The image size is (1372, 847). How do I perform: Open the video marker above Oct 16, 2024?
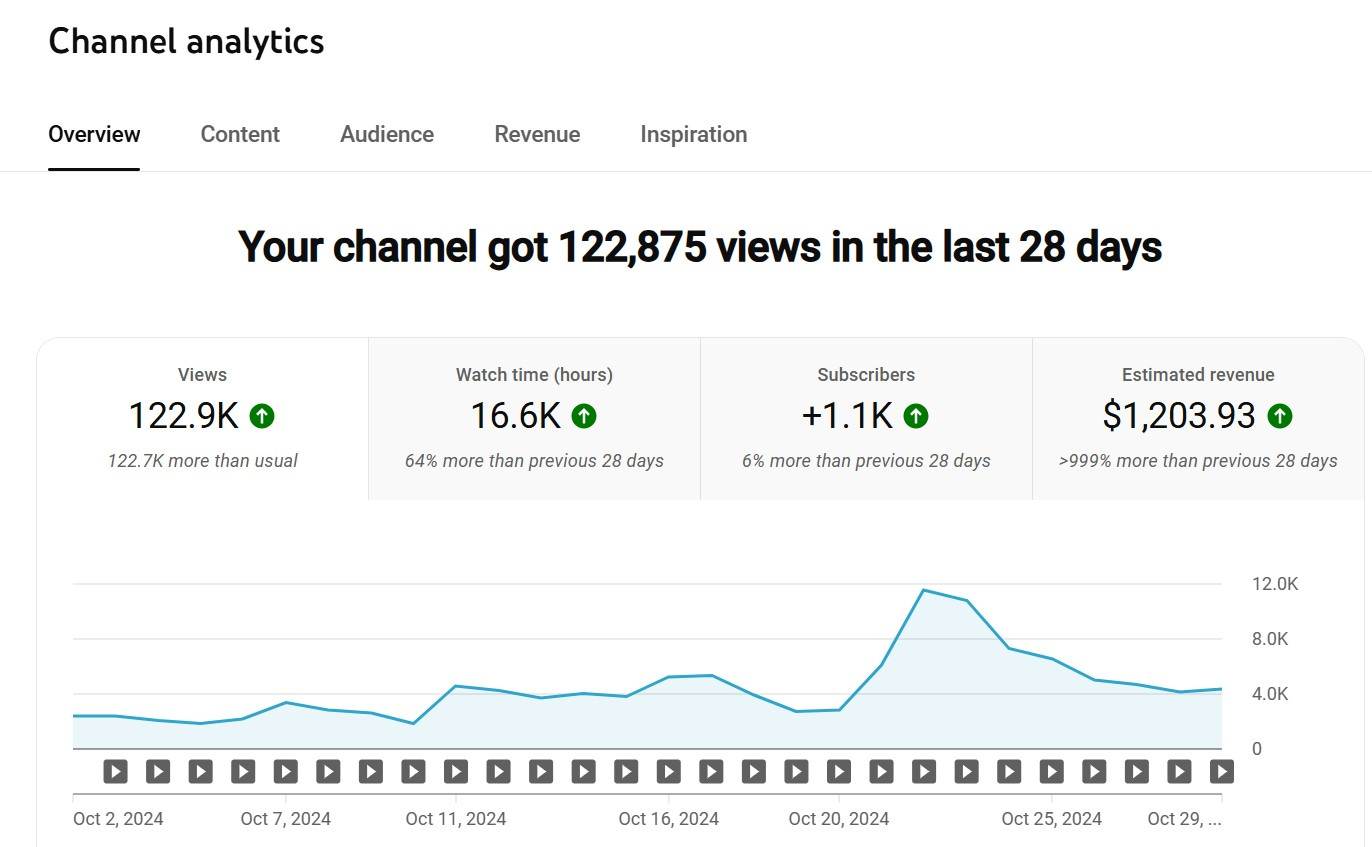(x=669, y=771)
